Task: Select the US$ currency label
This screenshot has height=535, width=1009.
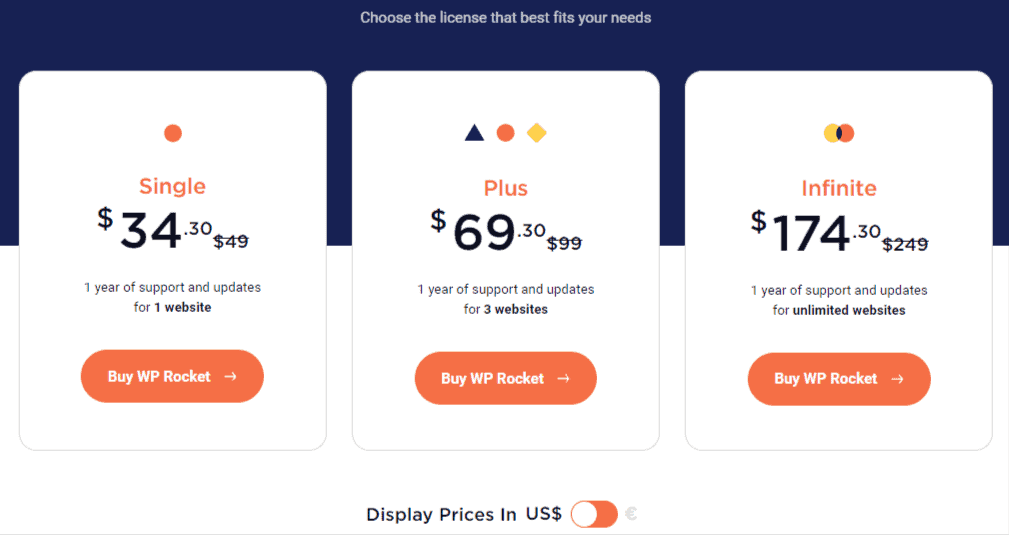Action: pyautogui.click(x=543, y=514)
